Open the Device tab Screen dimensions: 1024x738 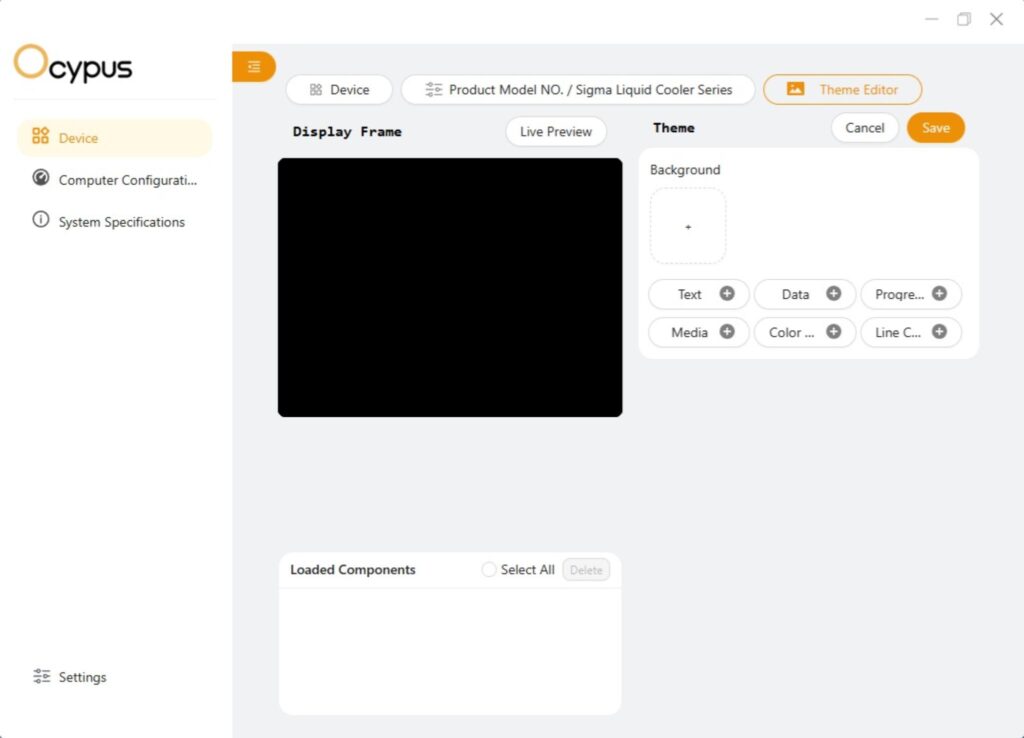[339, 89]
